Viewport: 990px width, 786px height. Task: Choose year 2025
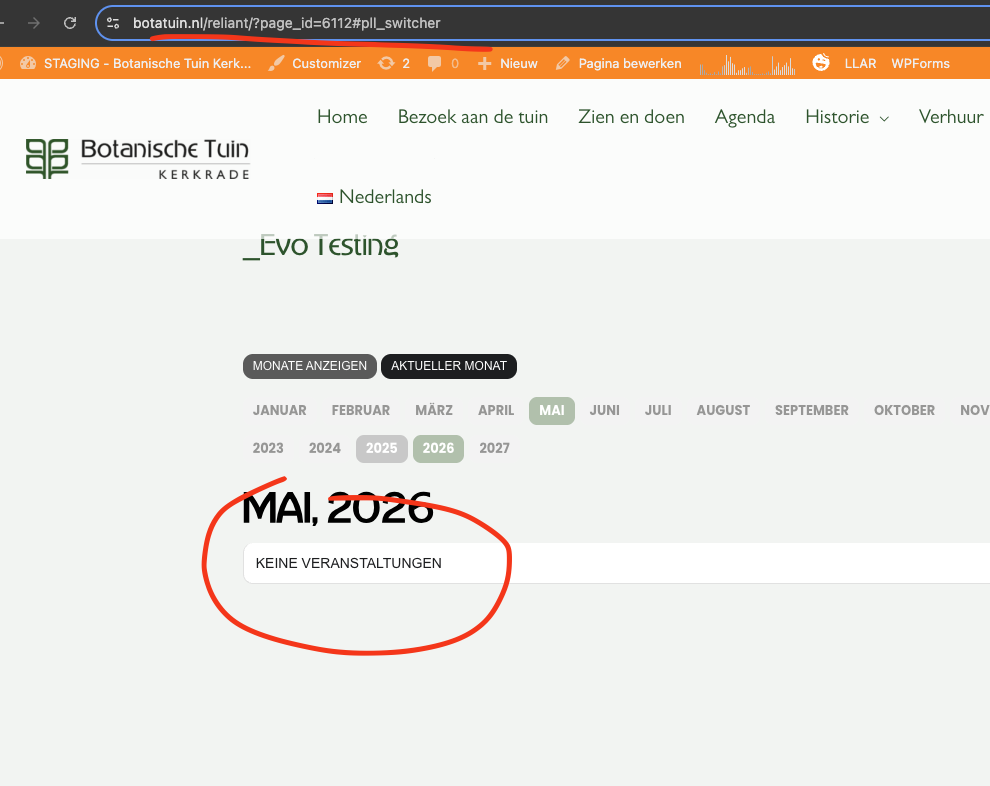382,449
